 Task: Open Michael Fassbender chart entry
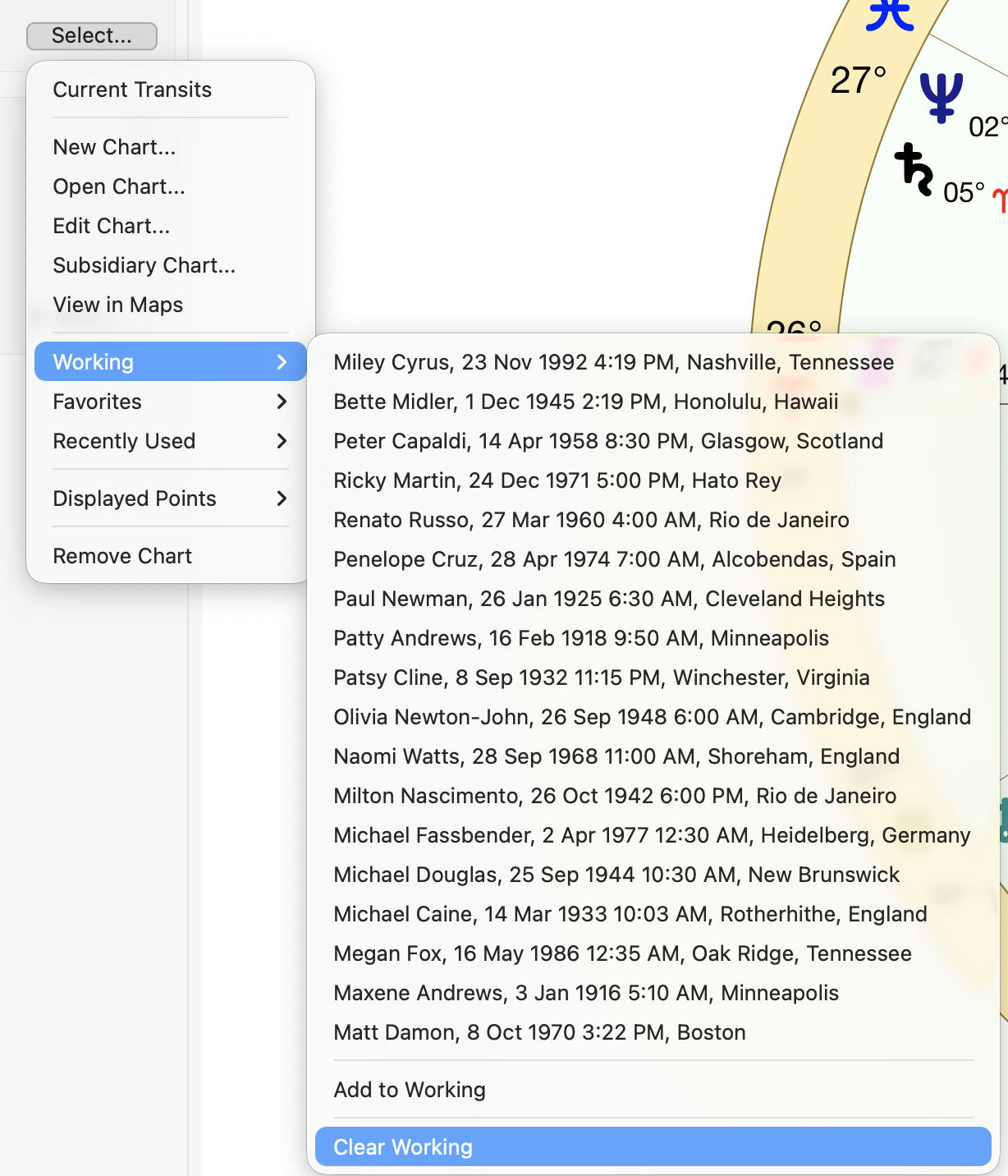tap(653, 835)
